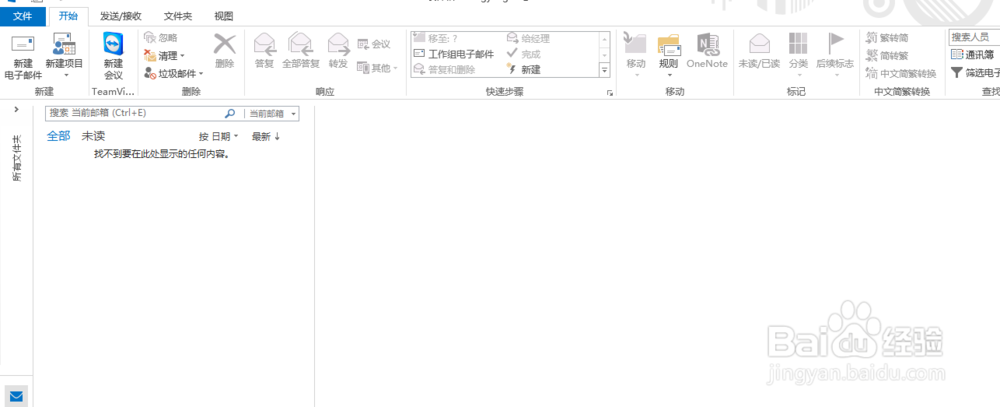
Task: Click the 转发 icon
Action: pos(339,45)
